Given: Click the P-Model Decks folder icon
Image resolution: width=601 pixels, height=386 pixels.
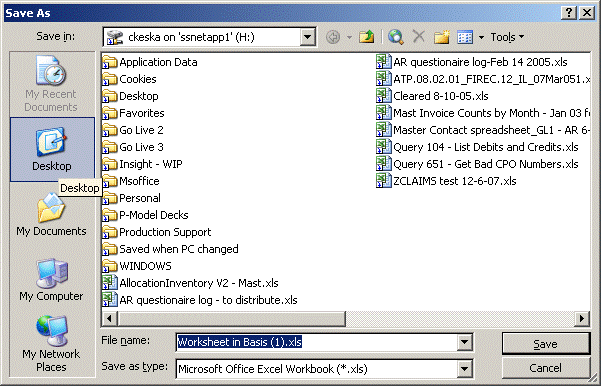Looking at the screenshot, I should click(x=110, y=215).
